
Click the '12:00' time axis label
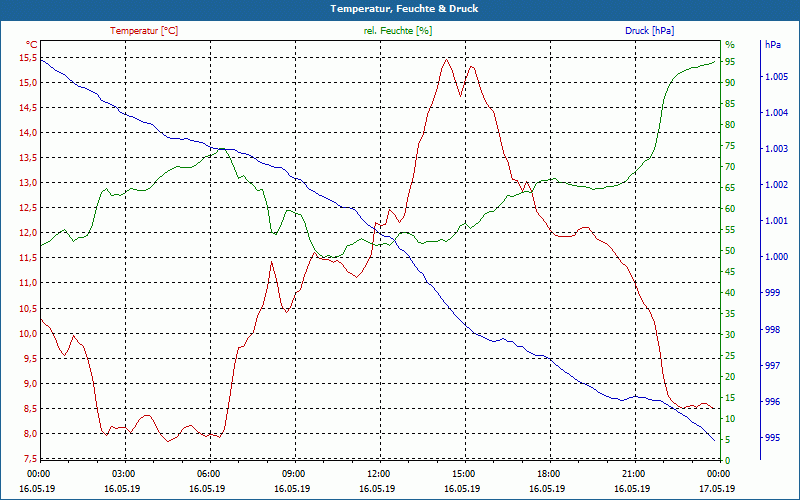378,473
